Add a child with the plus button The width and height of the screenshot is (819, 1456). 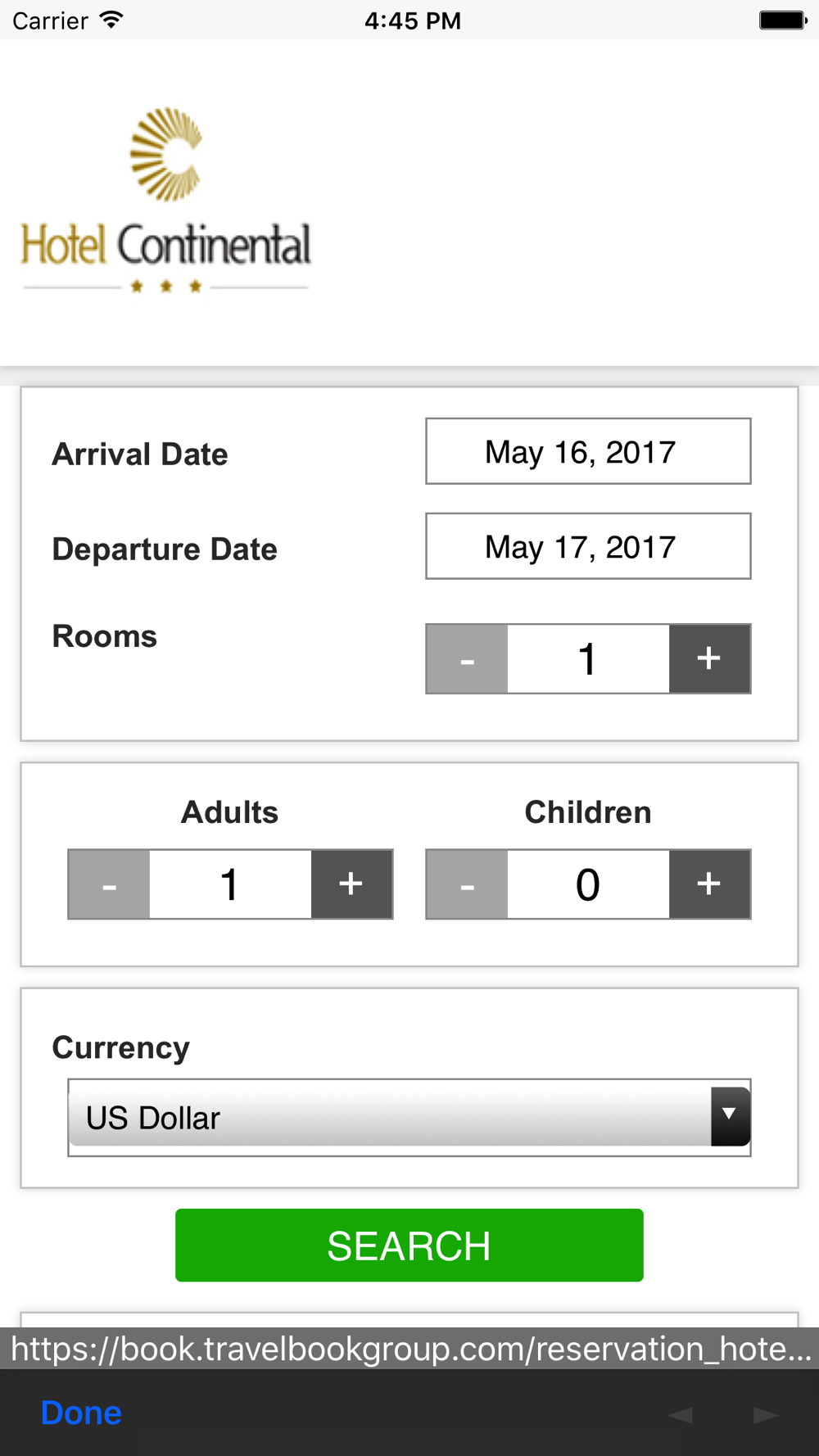pos(709,884)
